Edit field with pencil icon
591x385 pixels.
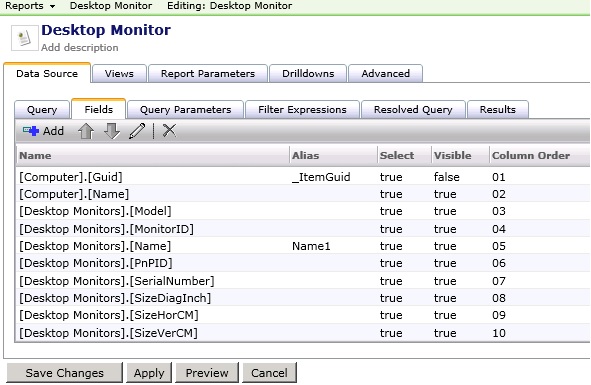pos(137,131)
